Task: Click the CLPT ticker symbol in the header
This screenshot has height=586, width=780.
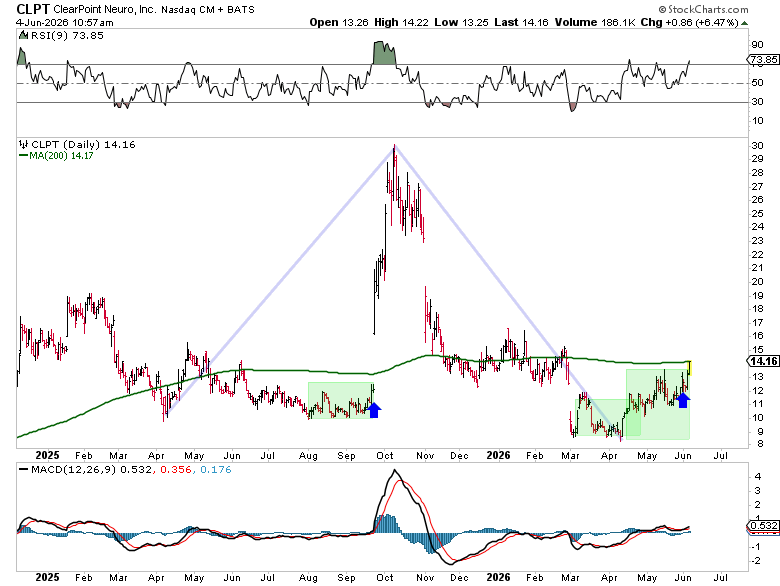Action: click(x=33, y=9)
